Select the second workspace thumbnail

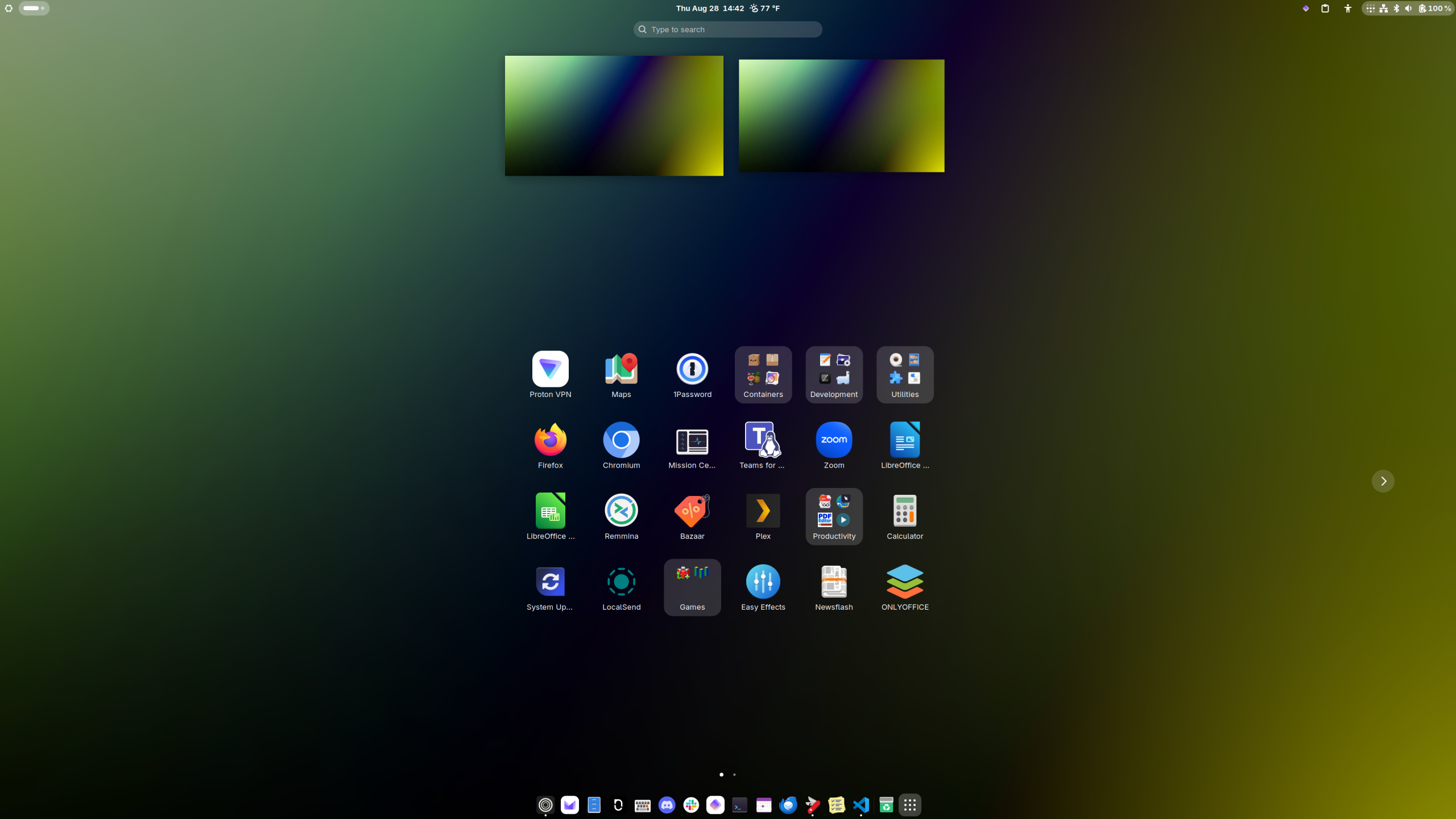tap(841, 115)
